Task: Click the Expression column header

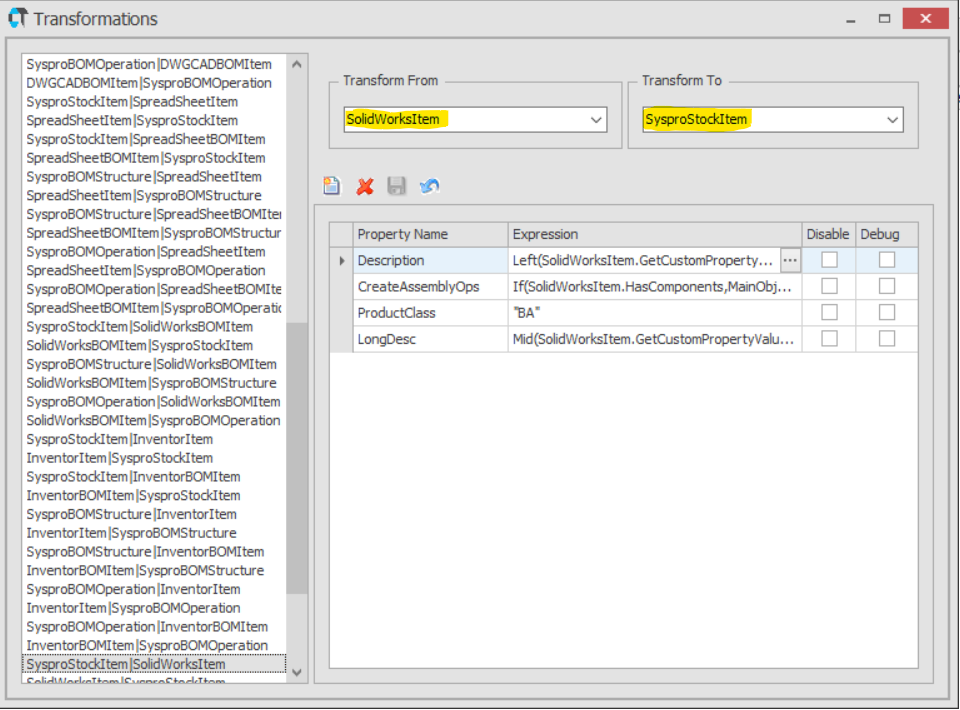Action: [654, 234]
